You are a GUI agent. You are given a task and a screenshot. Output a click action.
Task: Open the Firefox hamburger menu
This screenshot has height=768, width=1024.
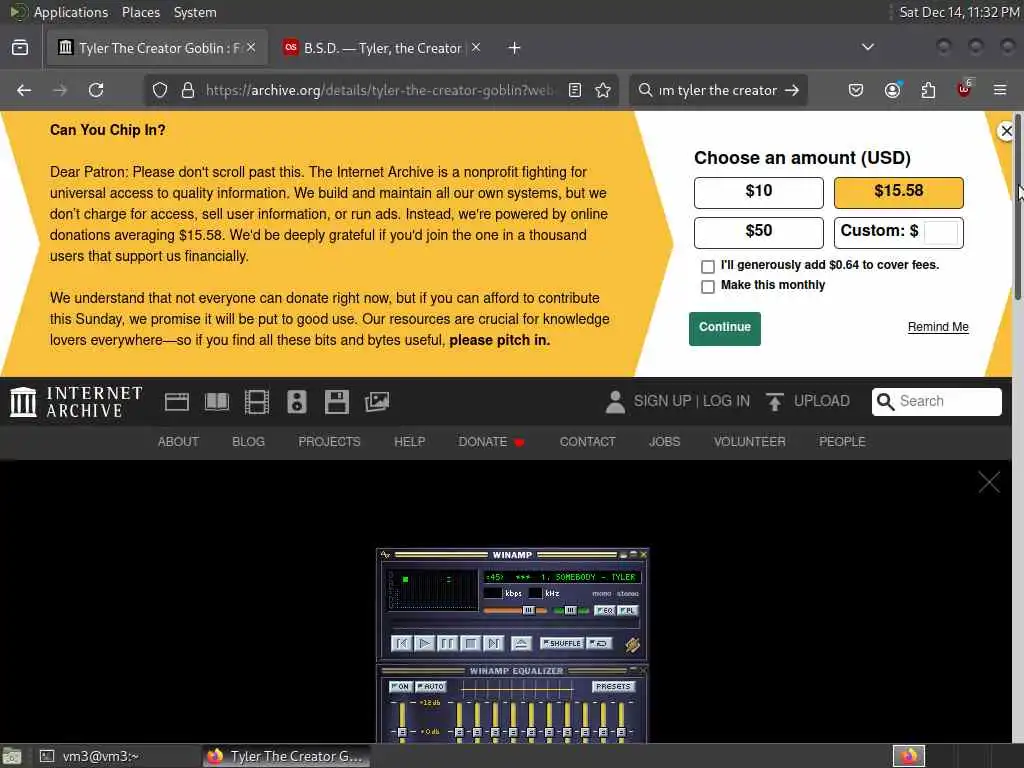1000,90
